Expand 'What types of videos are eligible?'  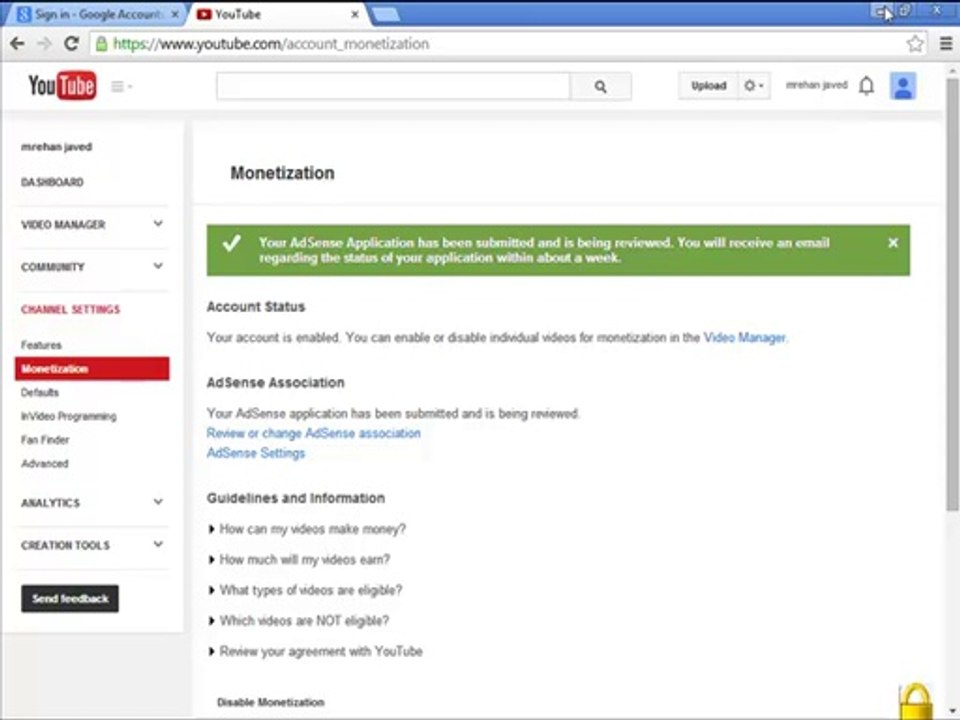pos(306,590)
